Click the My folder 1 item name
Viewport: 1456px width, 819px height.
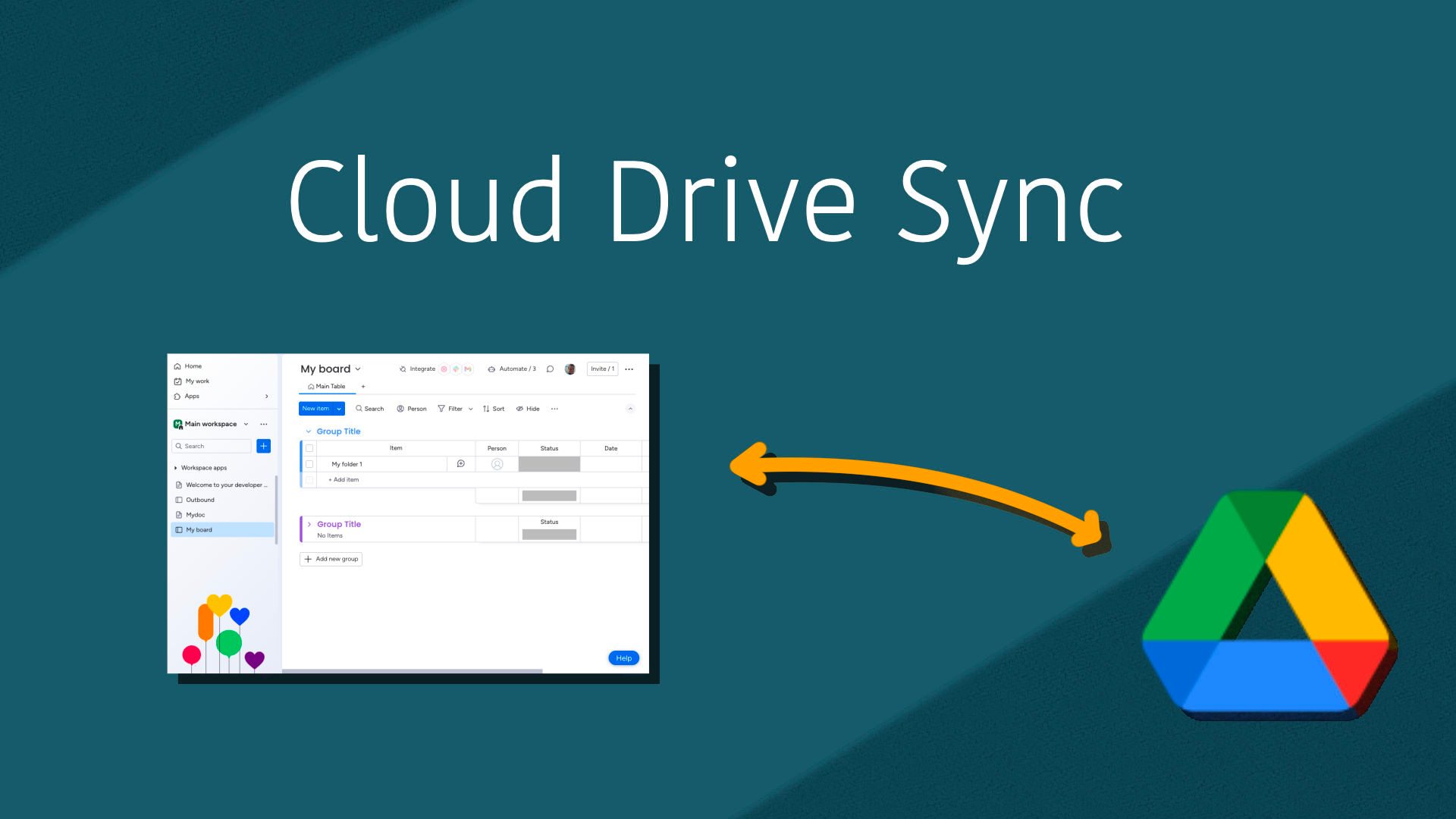[347, 464]
